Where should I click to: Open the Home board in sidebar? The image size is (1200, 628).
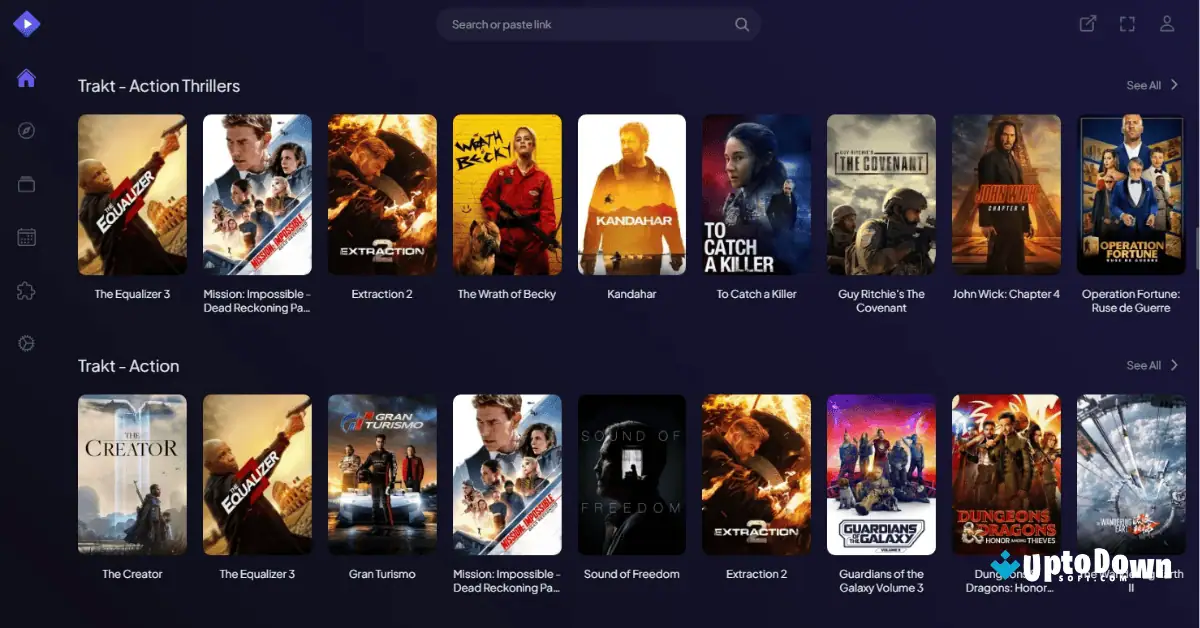[x=26, y=78]
